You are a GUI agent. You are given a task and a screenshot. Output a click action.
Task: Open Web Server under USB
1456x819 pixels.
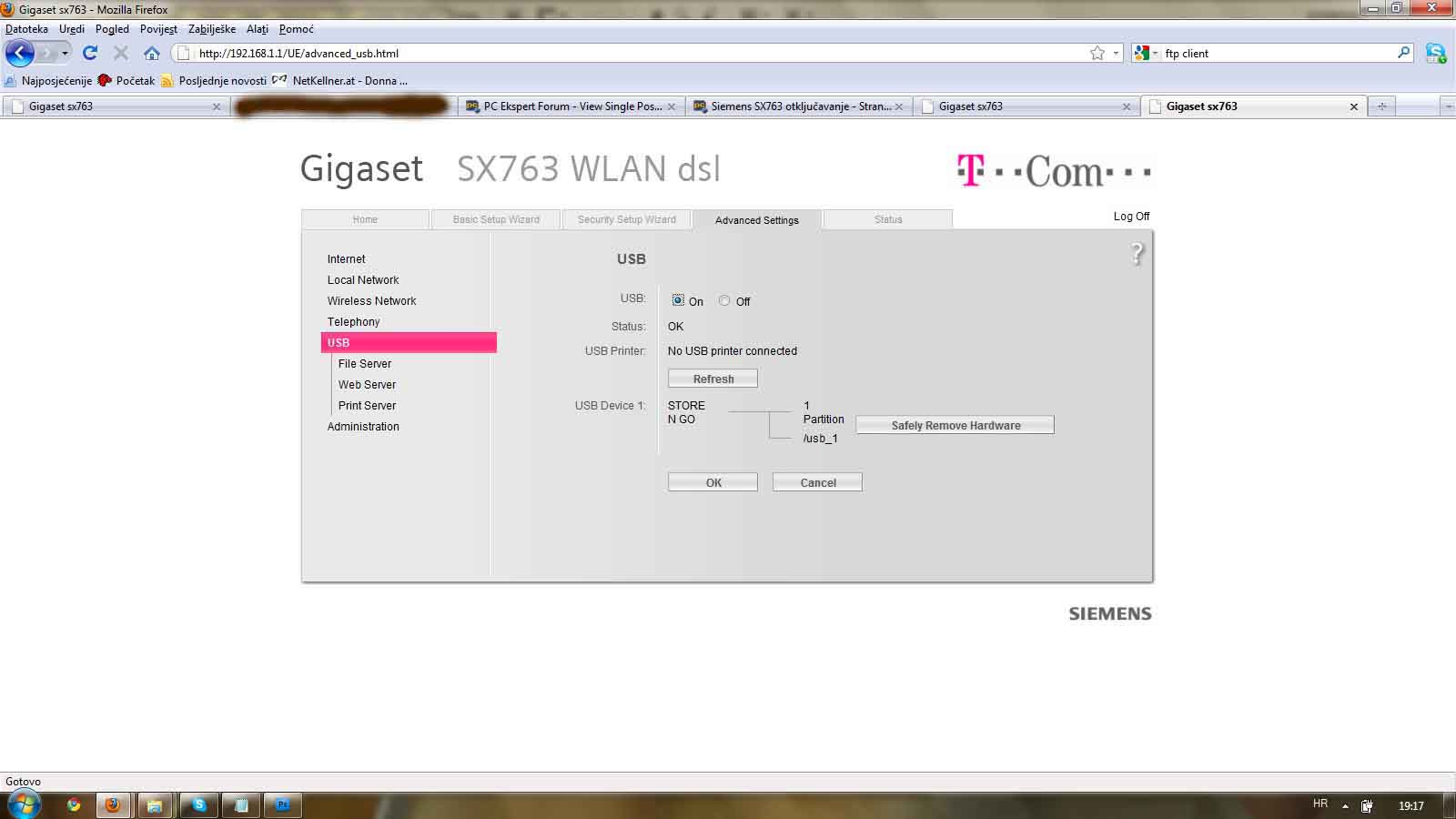click(367, 385)
